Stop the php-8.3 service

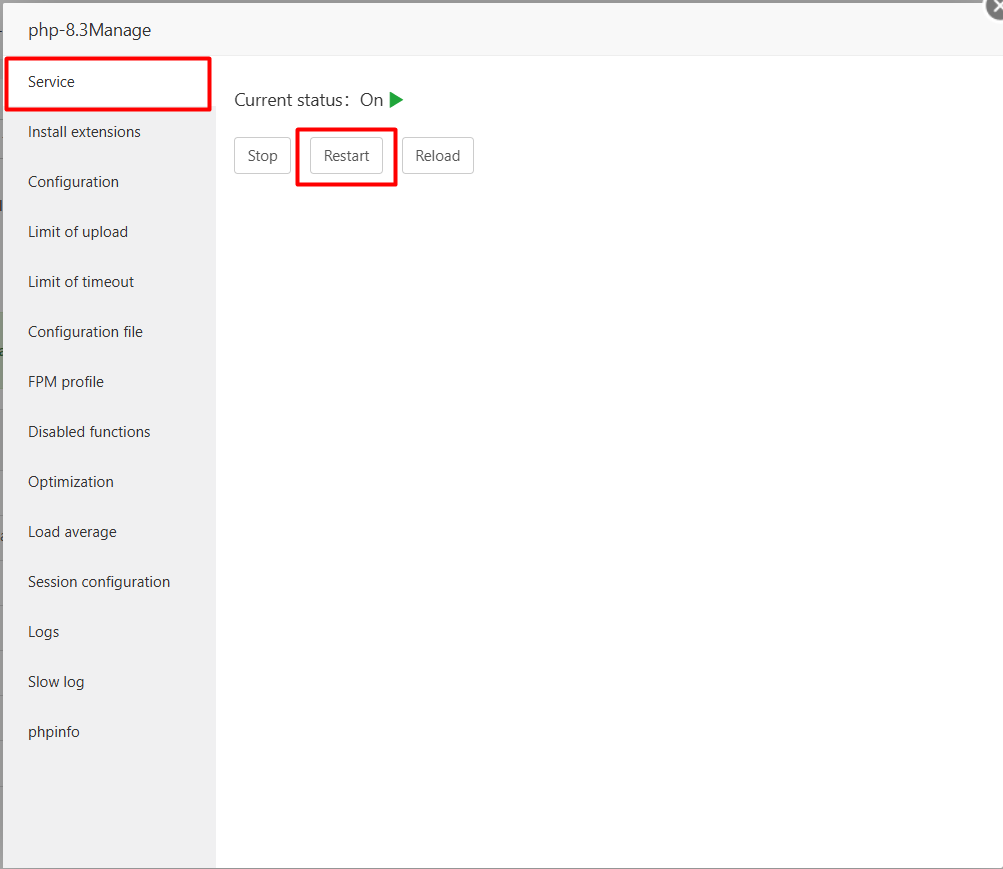[262, 155]
